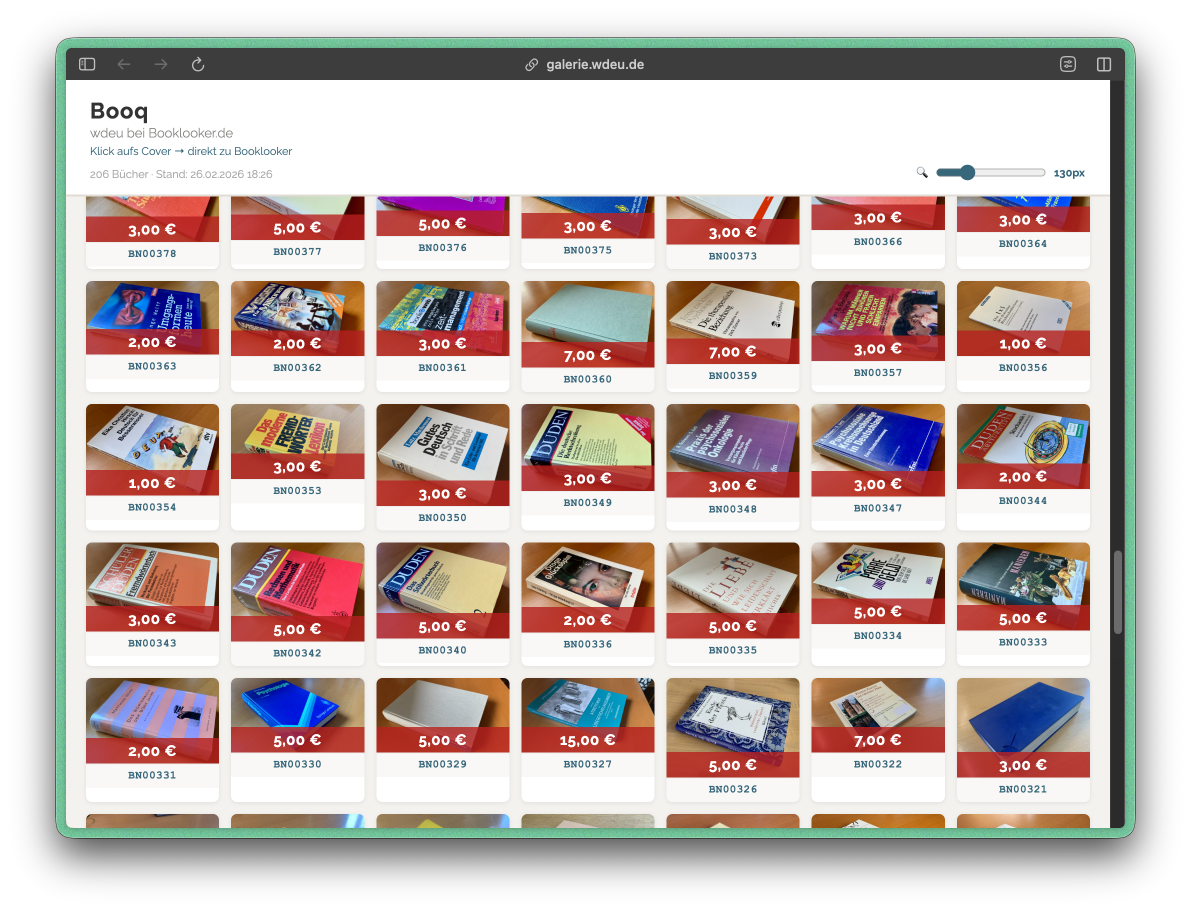
Task: Open the Duden cover BN00344
Action: [x=1022, y=447]
